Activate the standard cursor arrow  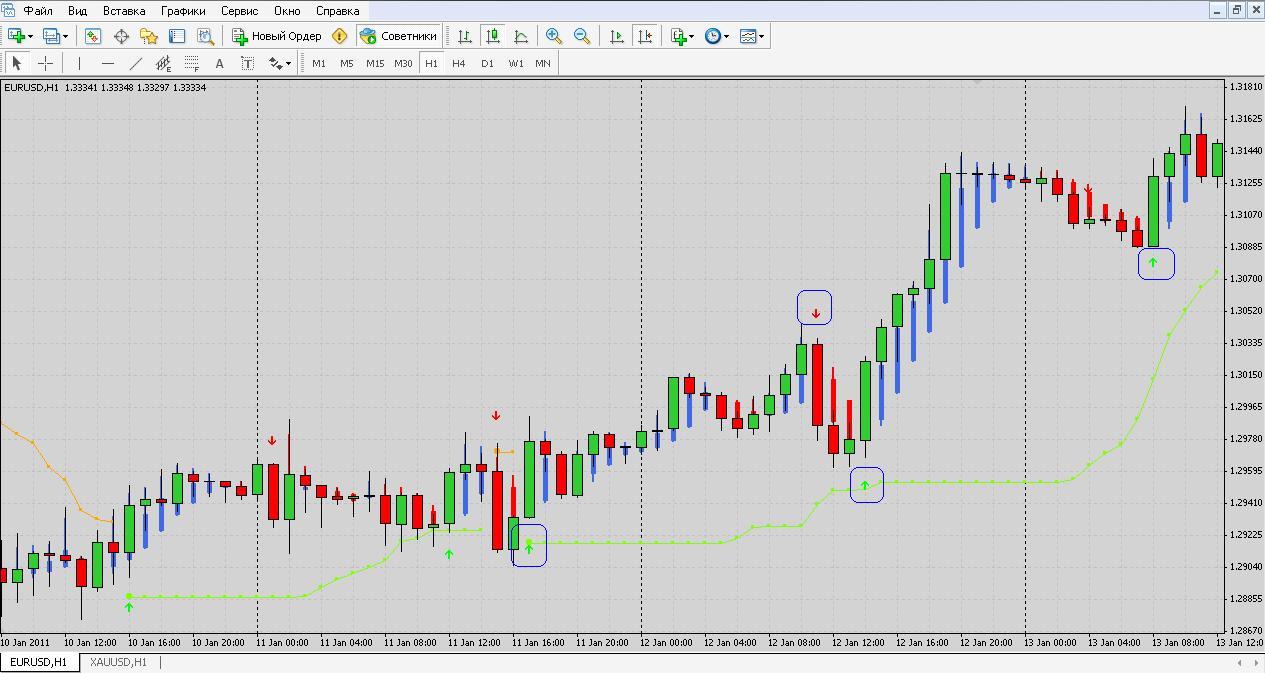pos(17,63)
